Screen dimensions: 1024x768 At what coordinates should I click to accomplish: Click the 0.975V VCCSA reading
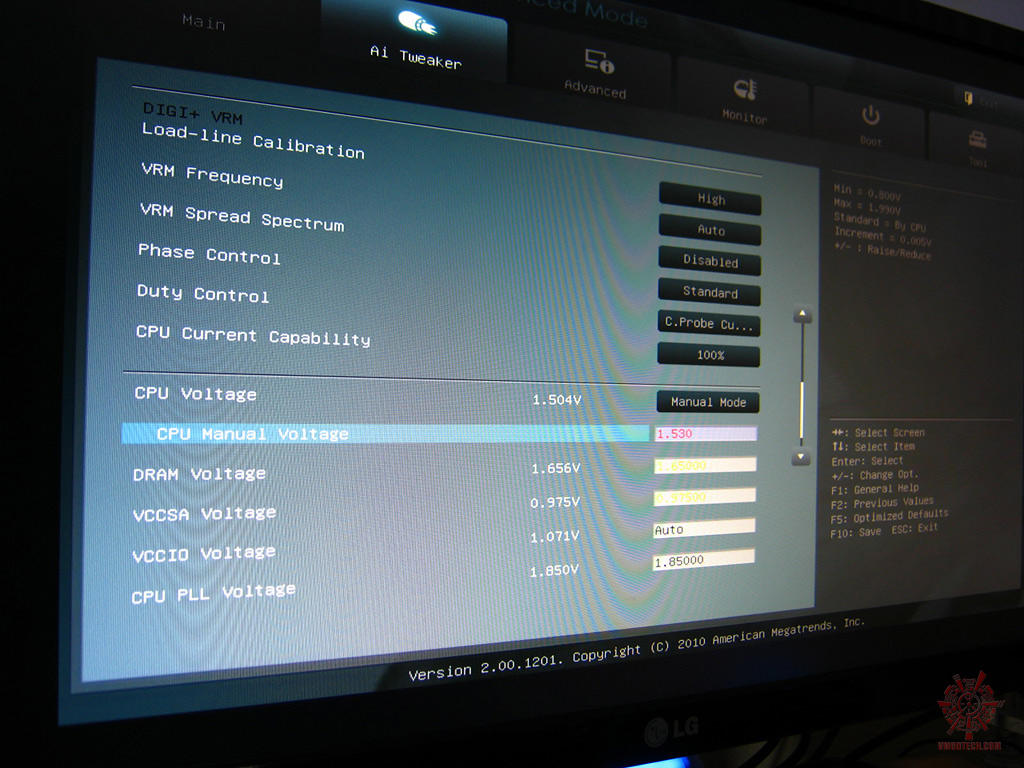pos(554,502)
